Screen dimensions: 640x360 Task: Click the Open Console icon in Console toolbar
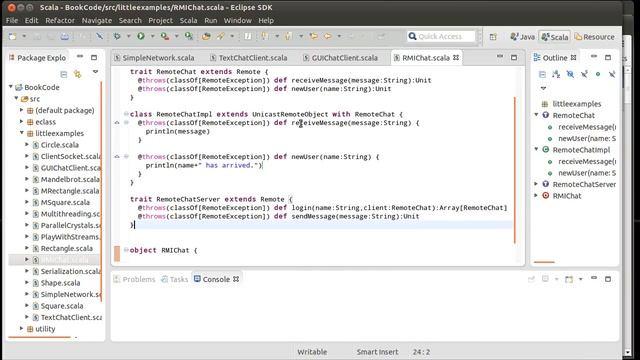tap(569, 279)
